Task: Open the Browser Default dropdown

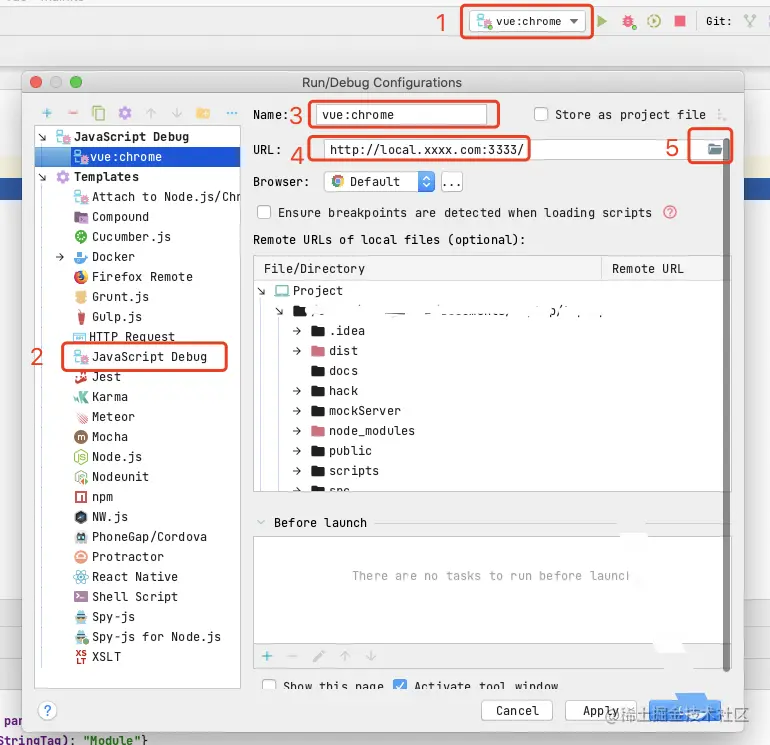Action: [379, 182]
